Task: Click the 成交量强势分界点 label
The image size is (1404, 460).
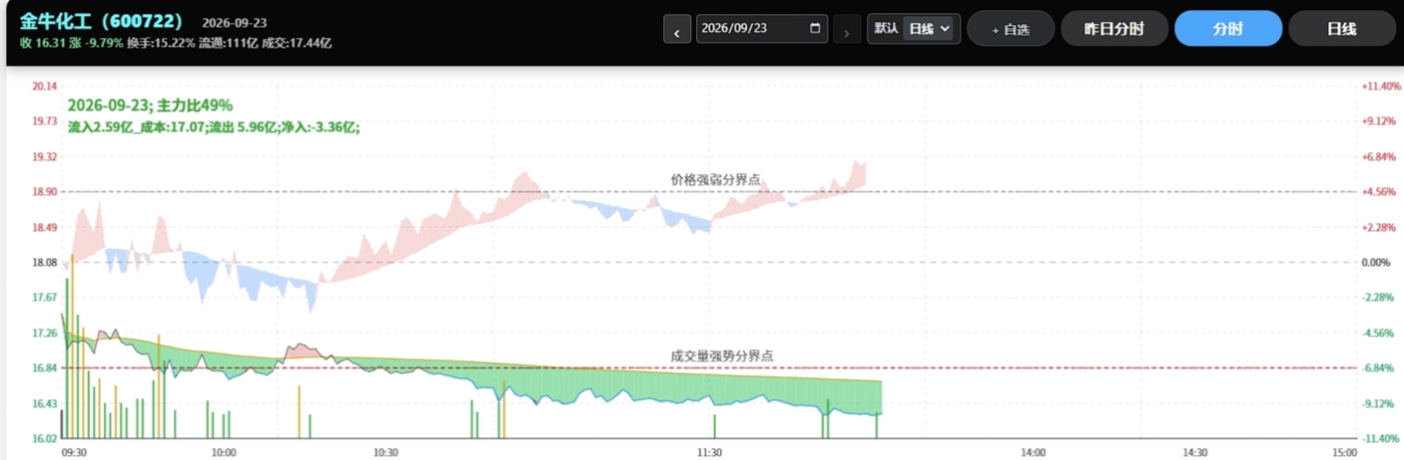Action: [721, 355]
